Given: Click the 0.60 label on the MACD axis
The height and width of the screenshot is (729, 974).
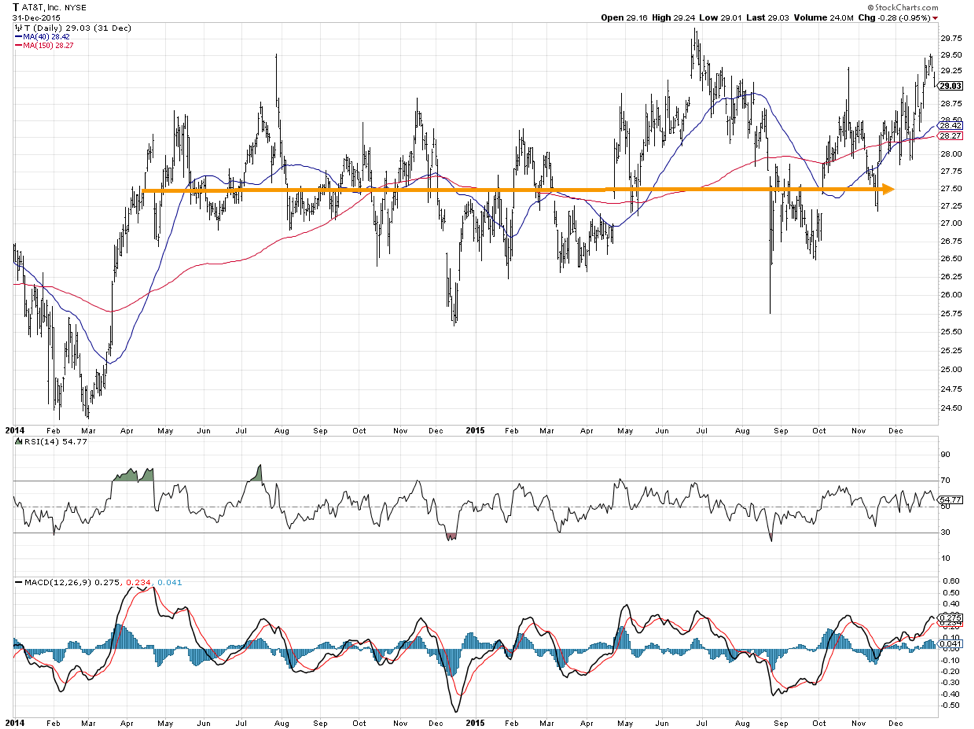Looking at the screenshot, I should pyautogui.click(x=949, y=581).
